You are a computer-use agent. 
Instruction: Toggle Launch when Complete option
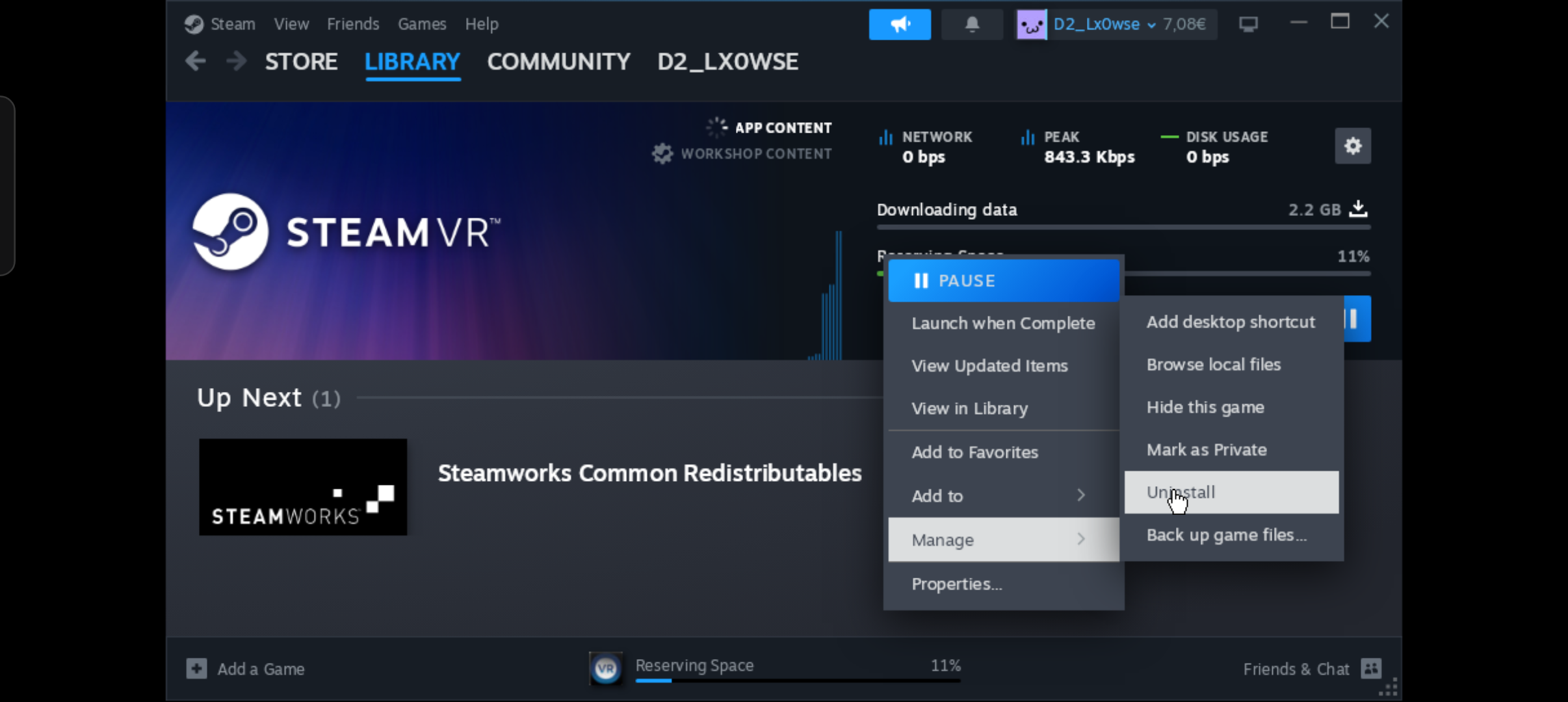[1002, 323]
